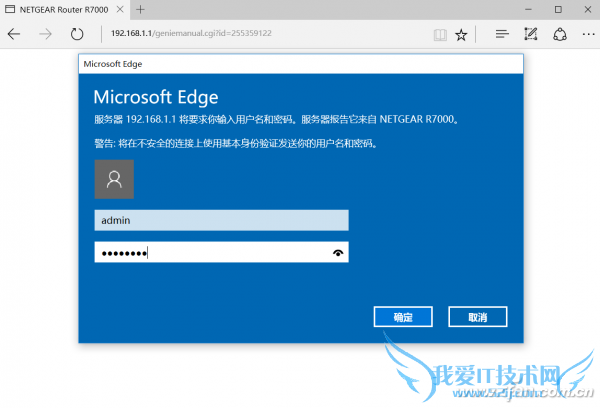Refresh the current page
Screen dimensions: 600x408
[x=77, y=34]
